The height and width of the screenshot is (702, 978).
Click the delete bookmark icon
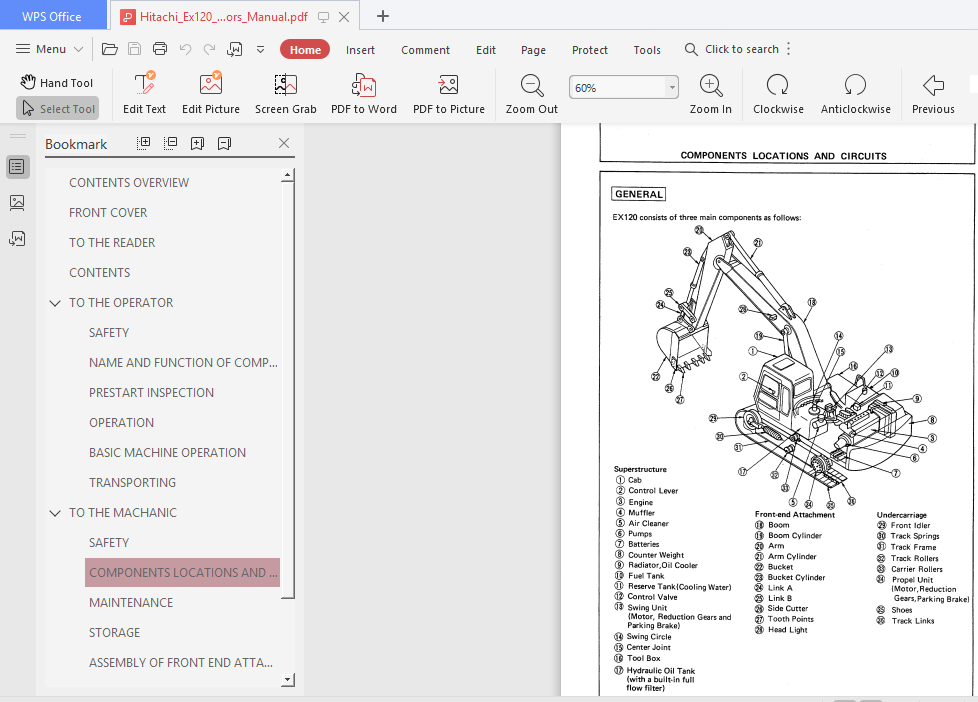(x=225, y=144)
